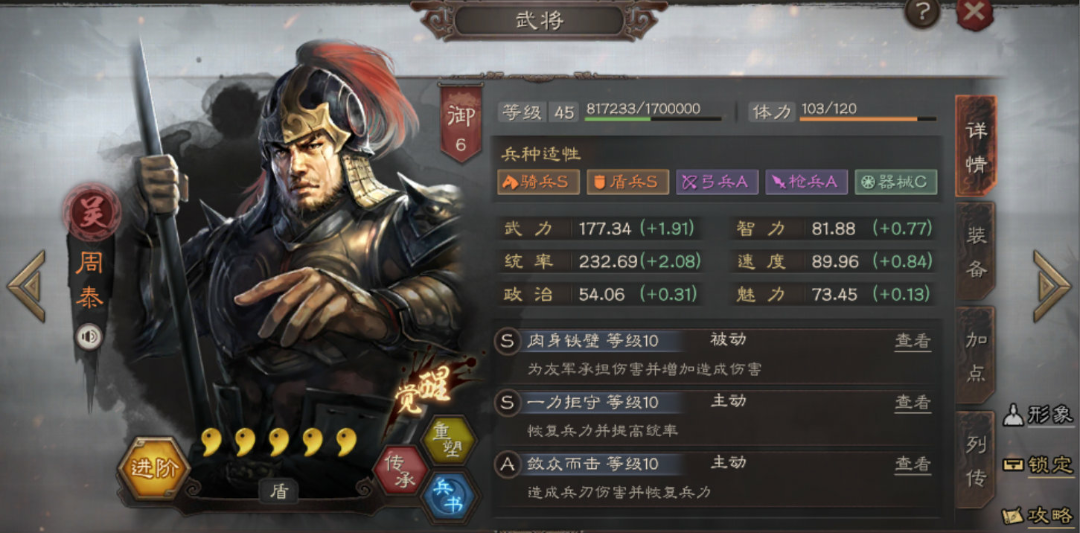View details of 肉身铁壁 via 查看

913,340
